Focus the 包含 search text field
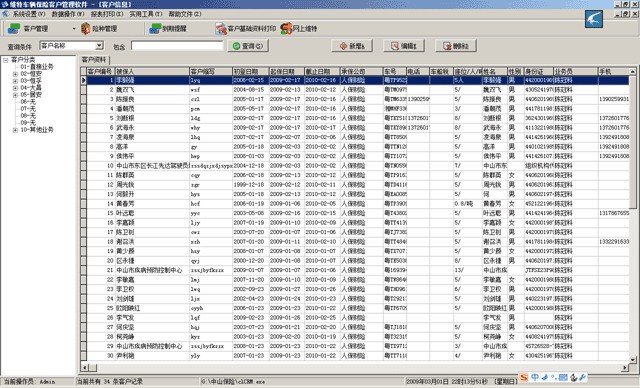640x388 pixels. click(177, 46)
